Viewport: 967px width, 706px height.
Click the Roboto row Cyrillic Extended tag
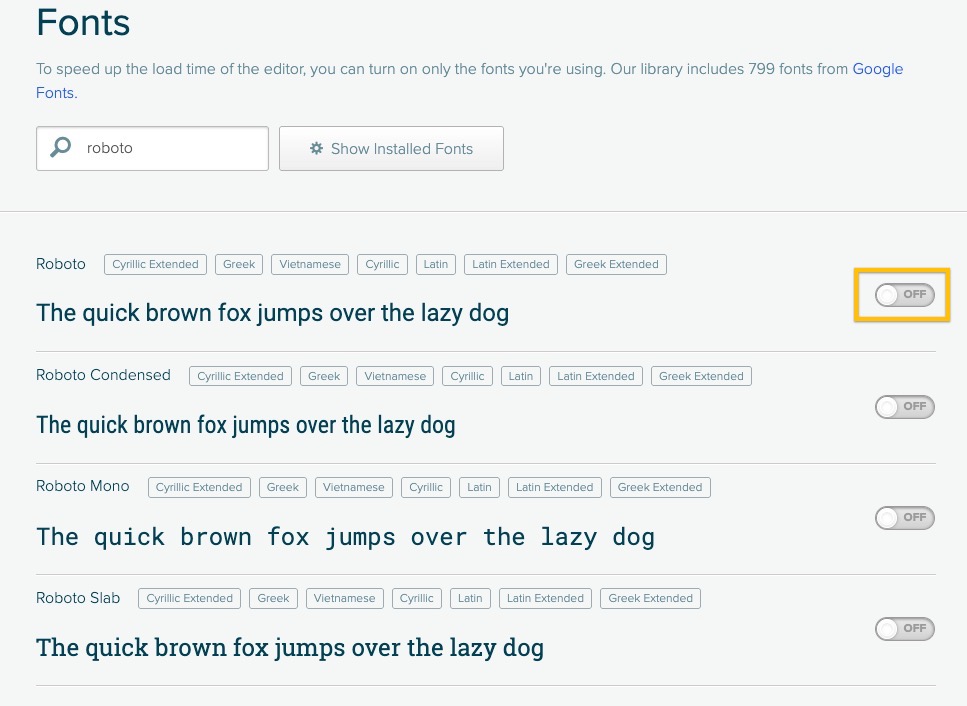tap(155, 265)
